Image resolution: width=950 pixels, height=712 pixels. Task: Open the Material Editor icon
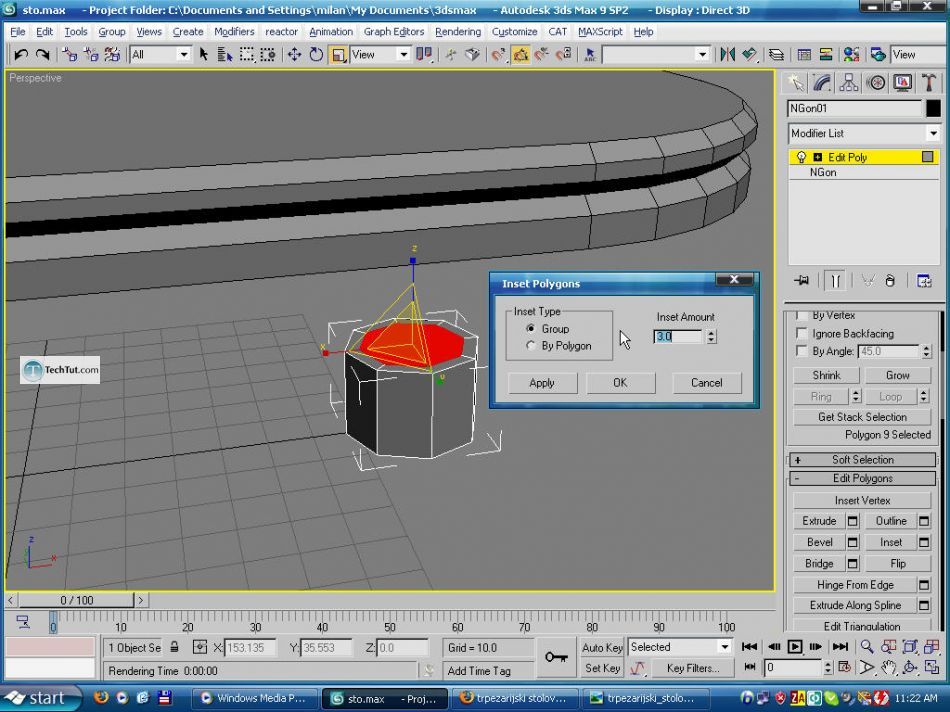[x=851, y=55]
